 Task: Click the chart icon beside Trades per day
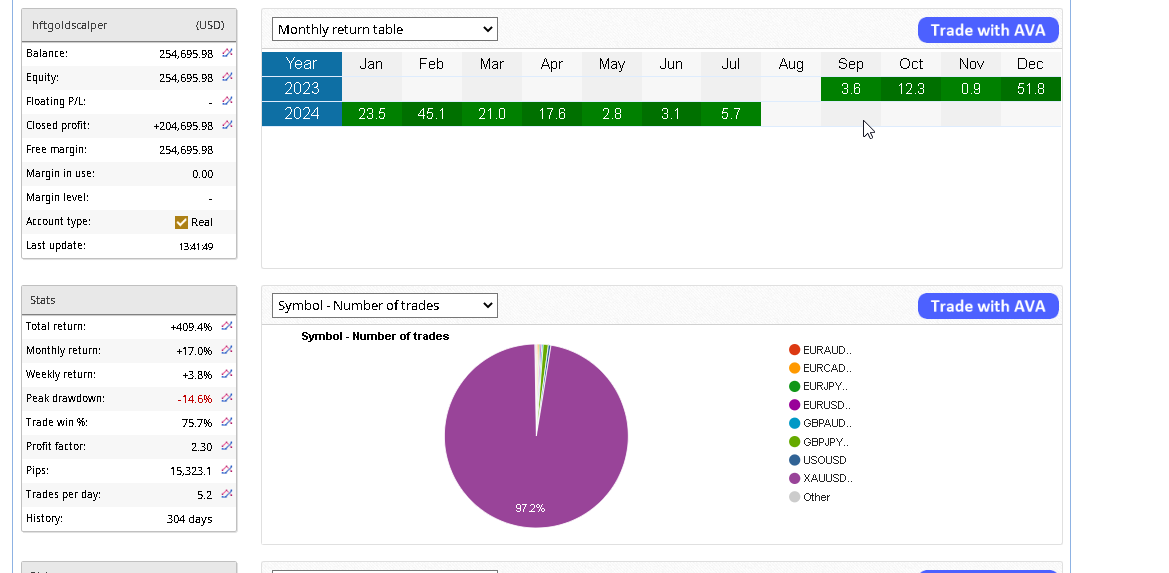227,494
